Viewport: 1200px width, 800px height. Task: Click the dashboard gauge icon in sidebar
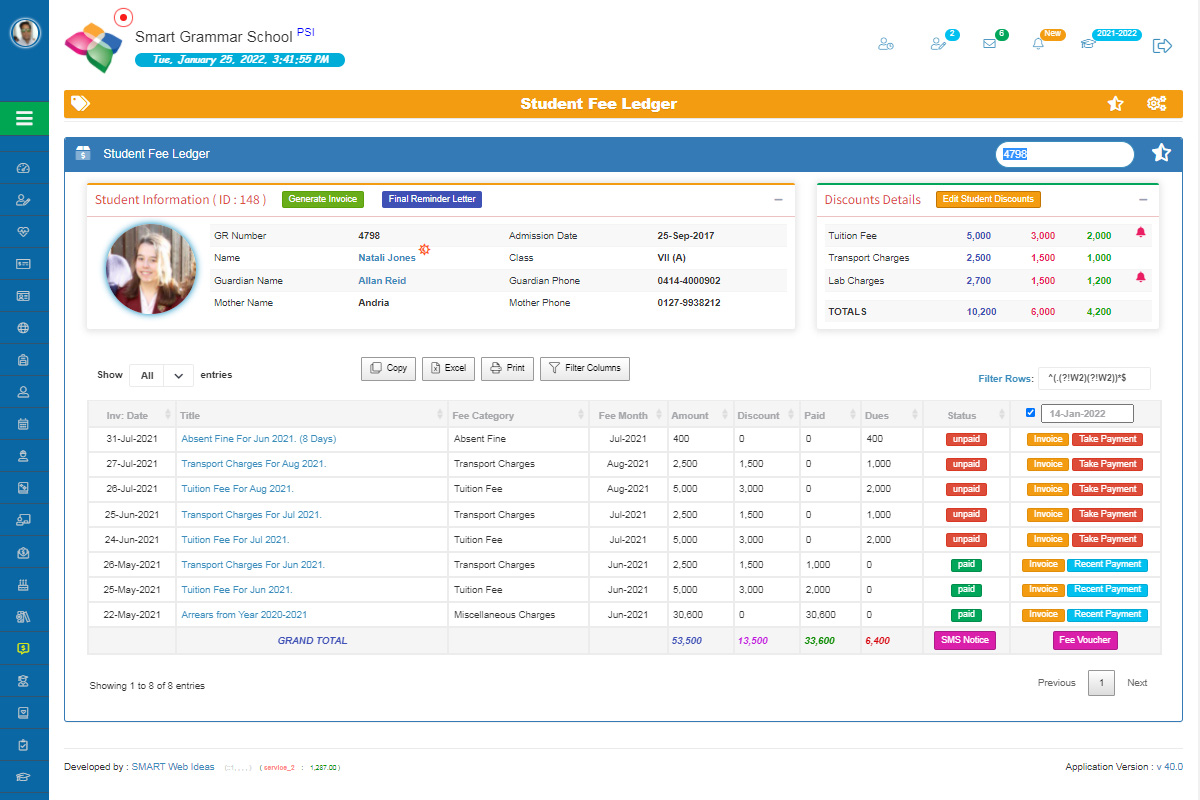point(24,168)
